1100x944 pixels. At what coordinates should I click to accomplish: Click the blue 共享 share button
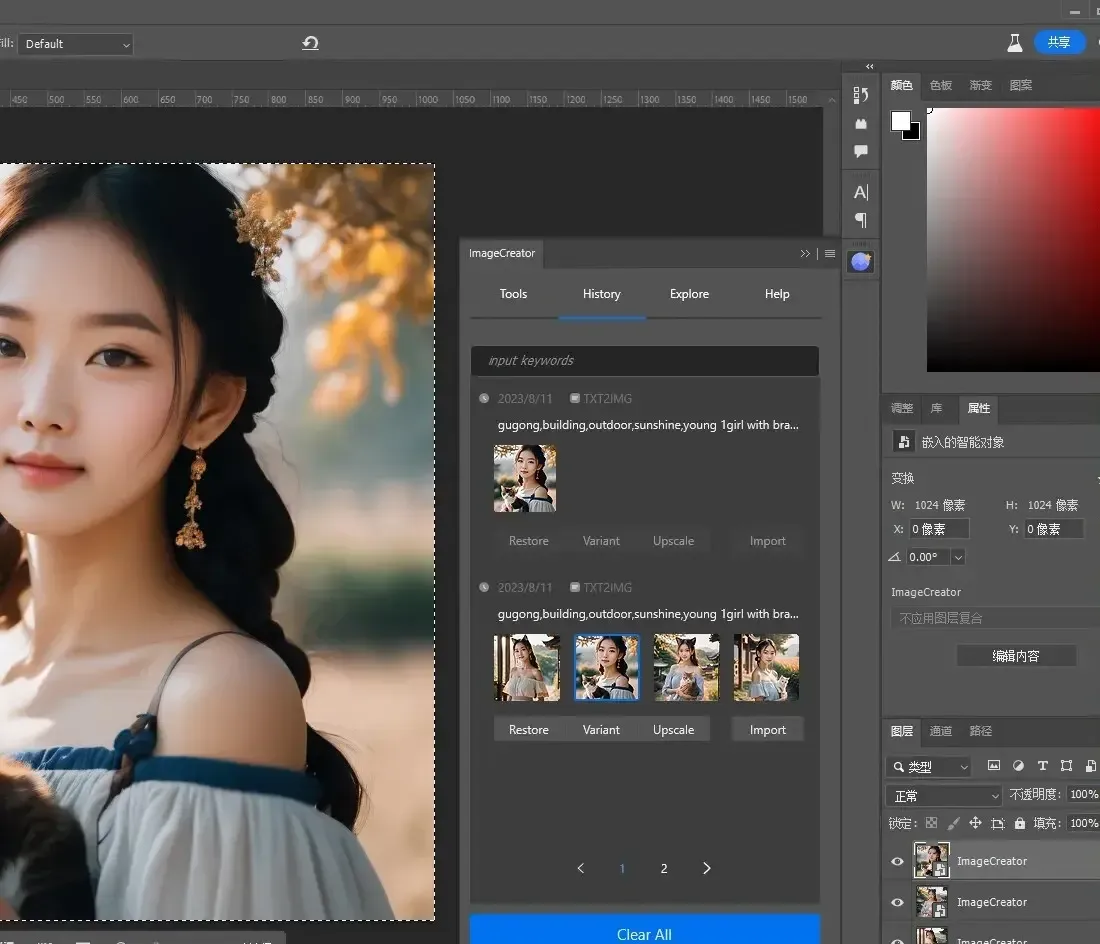pos(1059,43)
